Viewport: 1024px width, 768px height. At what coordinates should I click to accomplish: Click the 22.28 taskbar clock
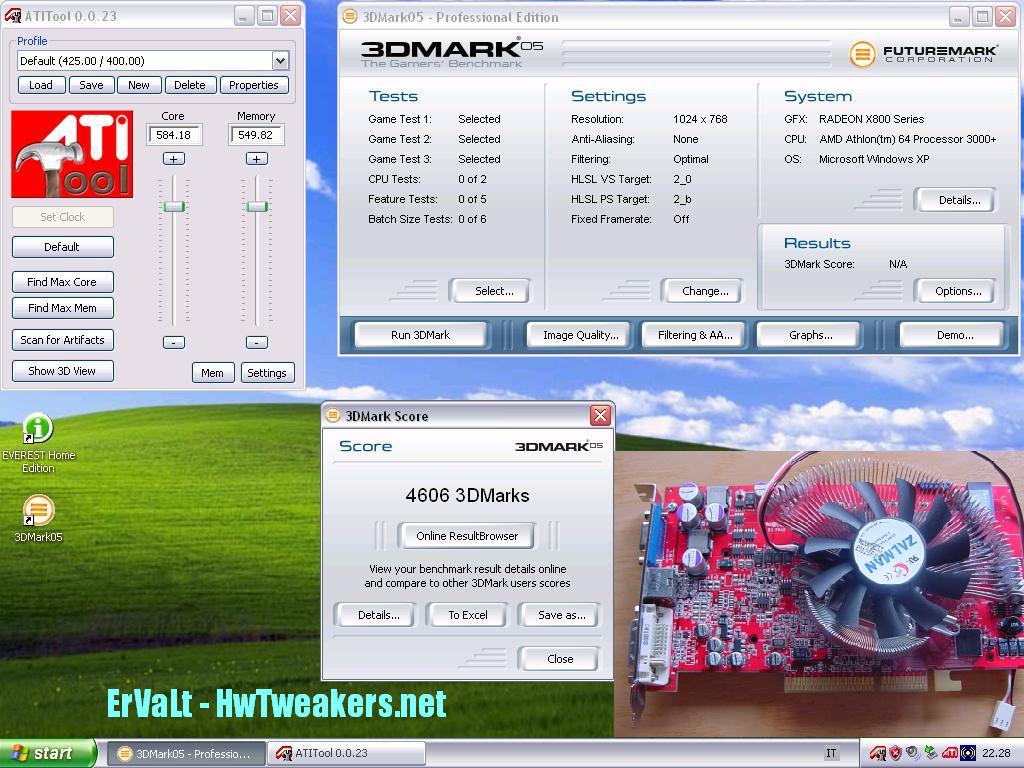coord(996,754)
